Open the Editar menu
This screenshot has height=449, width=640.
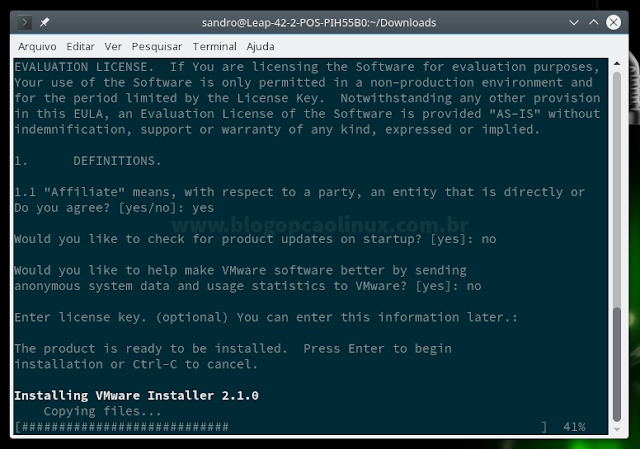80,47
